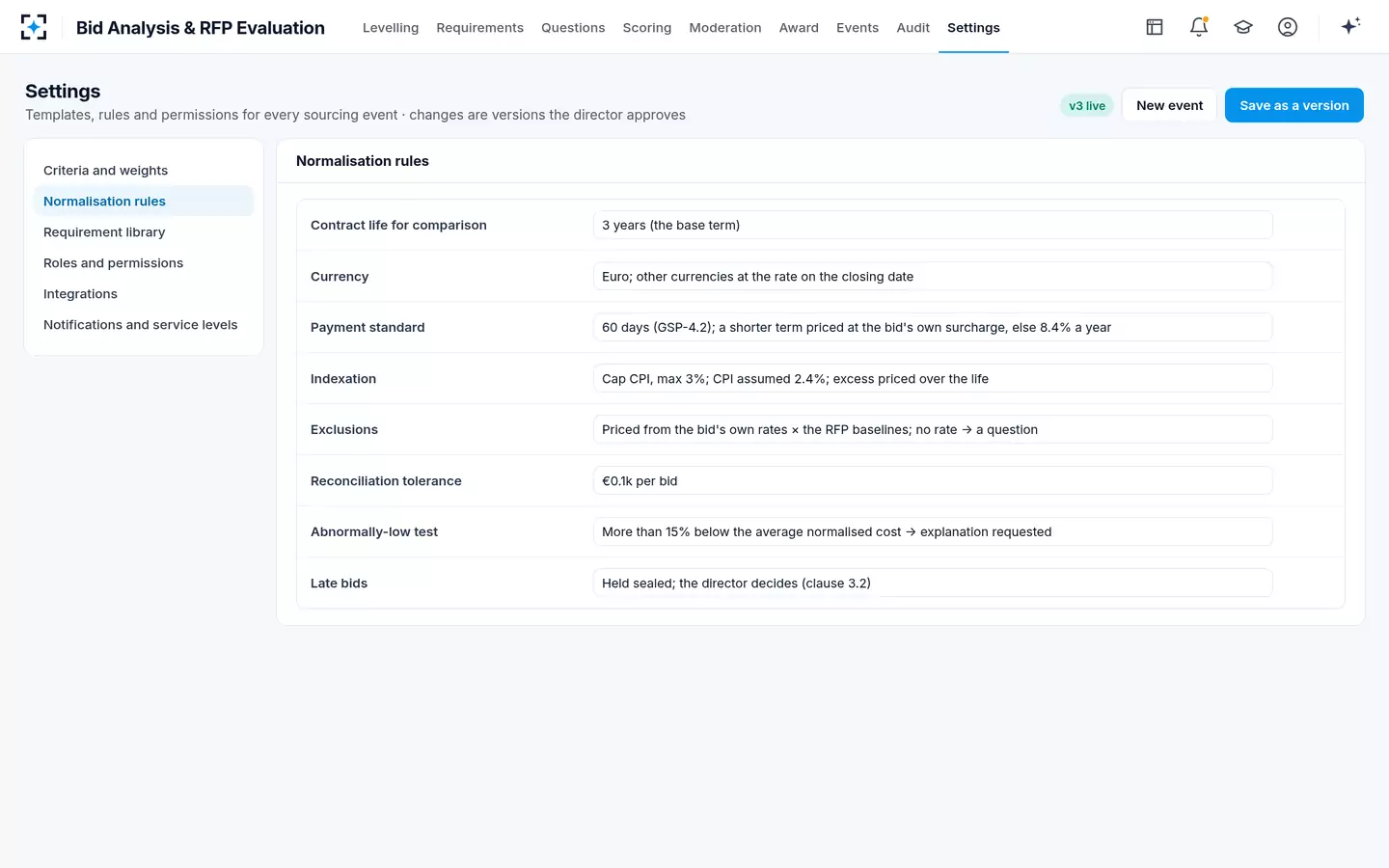Open Criteria and weights settings section
This screenshot has width=1389, height=868.
[x=144, y=171]
